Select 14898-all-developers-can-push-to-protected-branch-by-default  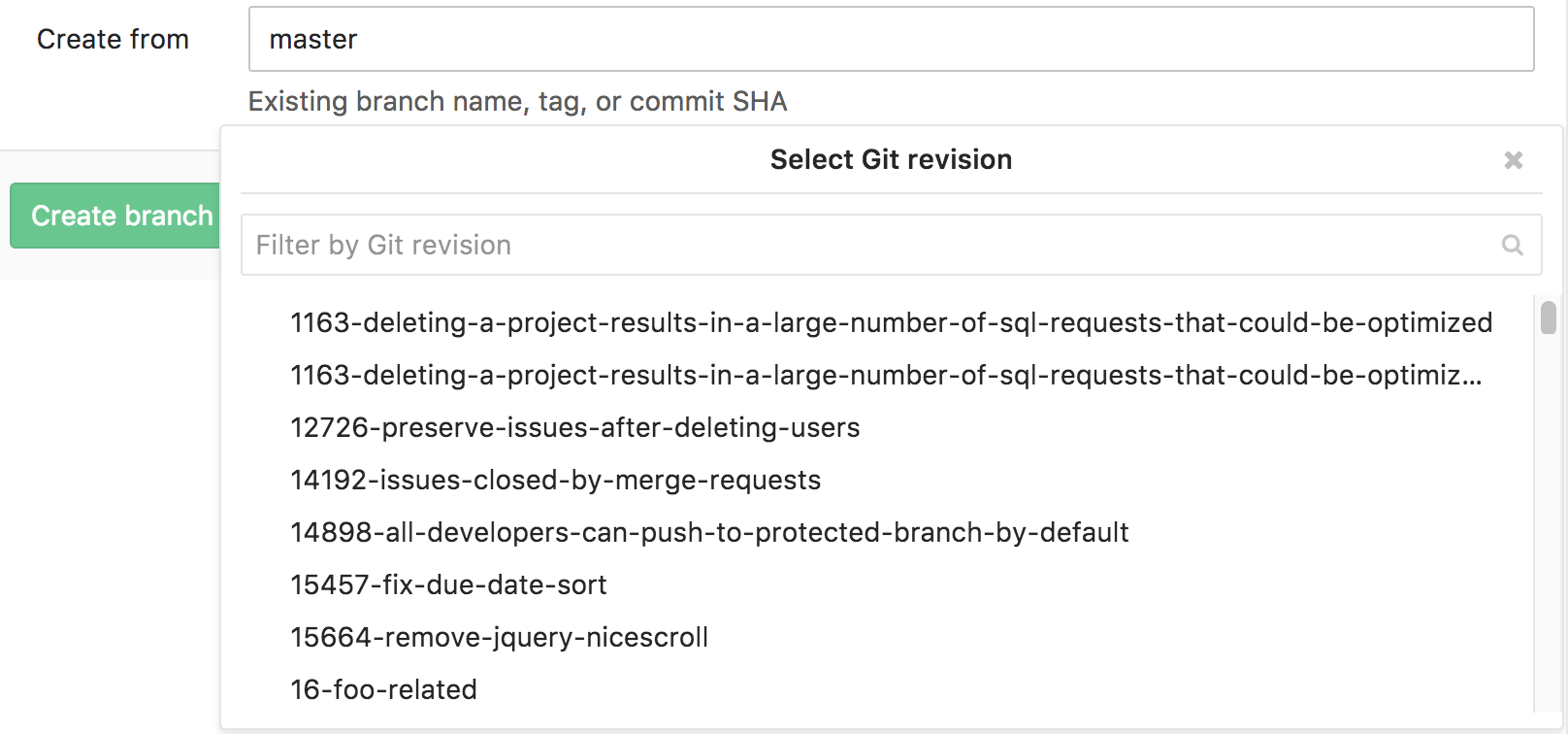[x=709, y=532]
